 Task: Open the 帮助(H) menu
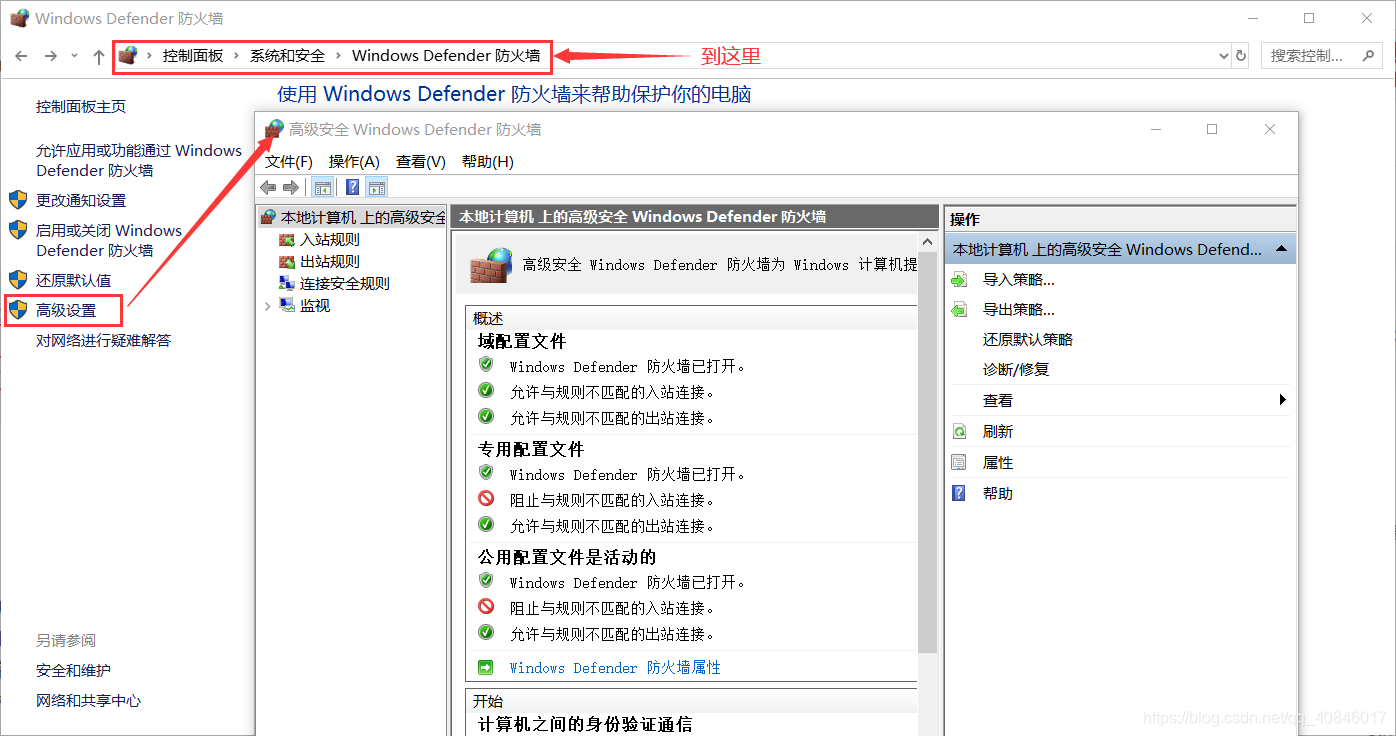(x=487, y=161)
